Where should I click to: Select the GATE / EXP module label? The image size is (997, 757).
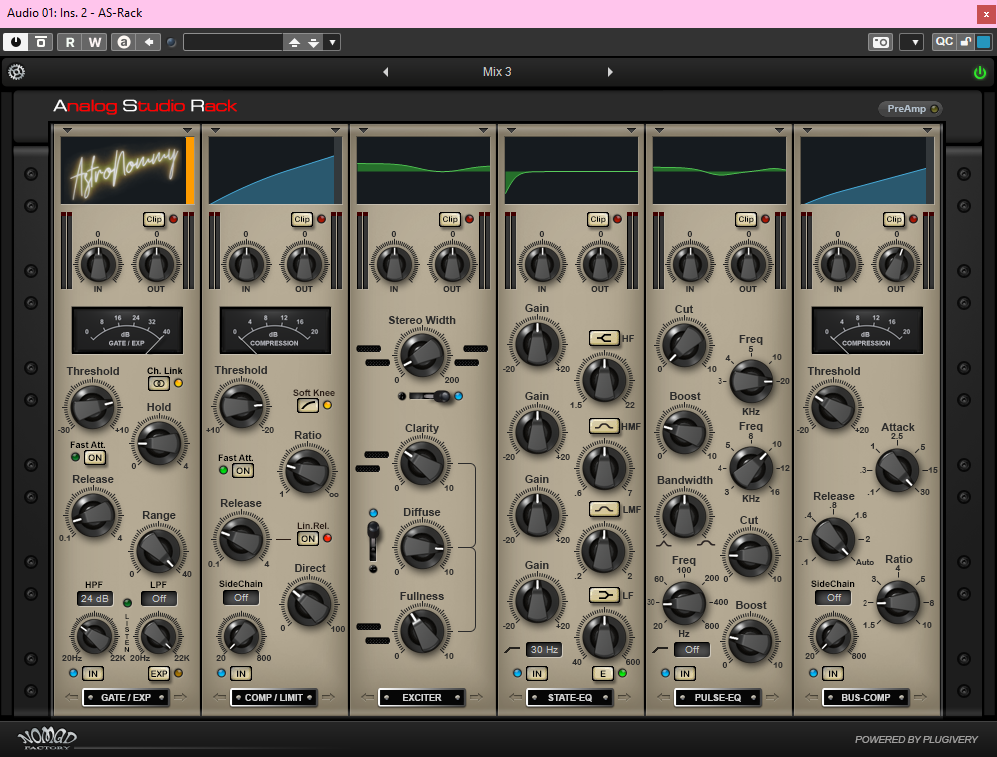click(126, 697)
